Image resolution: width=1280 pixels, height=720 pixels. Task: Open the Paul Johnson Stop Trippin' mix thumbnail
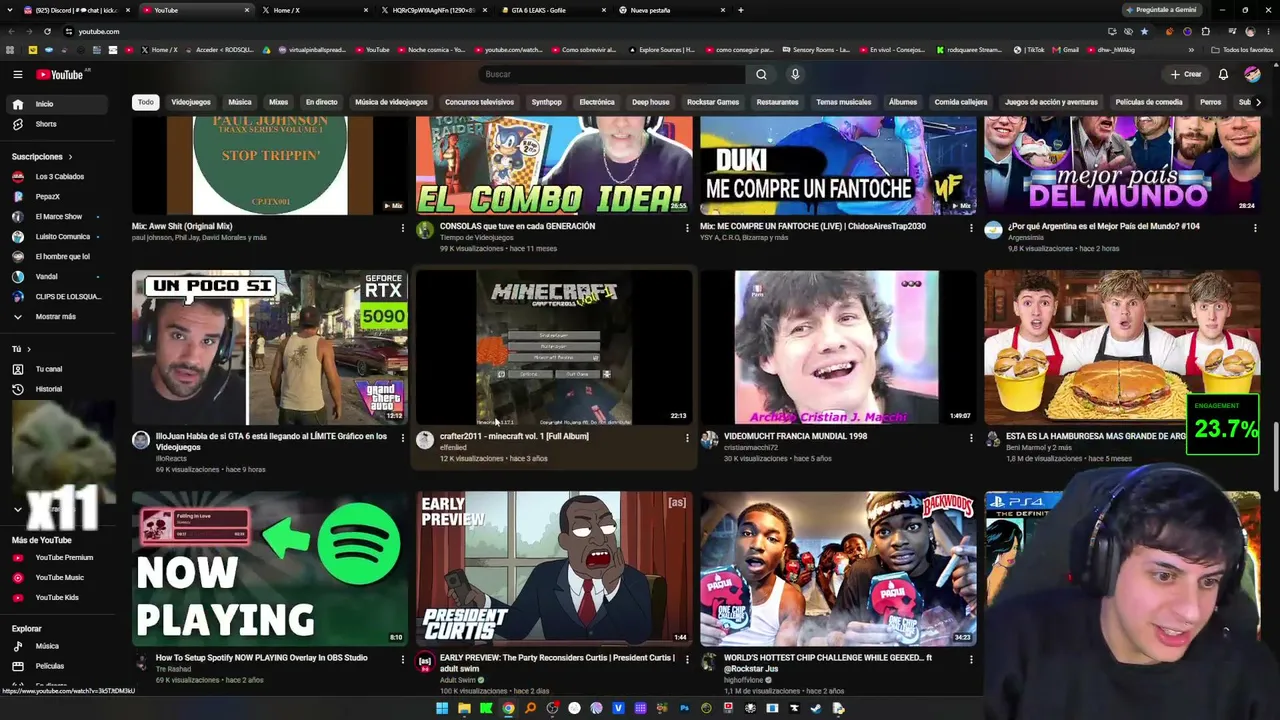tap(270, 165)
